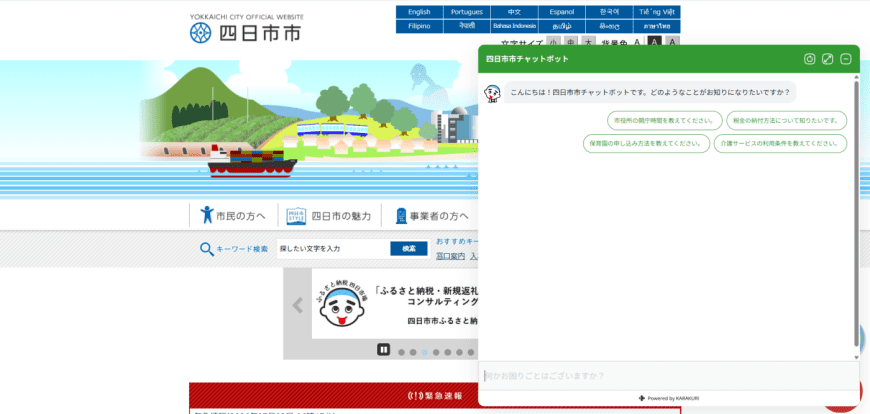Ask chatbot about nursing care service conditions

point(780,143)
